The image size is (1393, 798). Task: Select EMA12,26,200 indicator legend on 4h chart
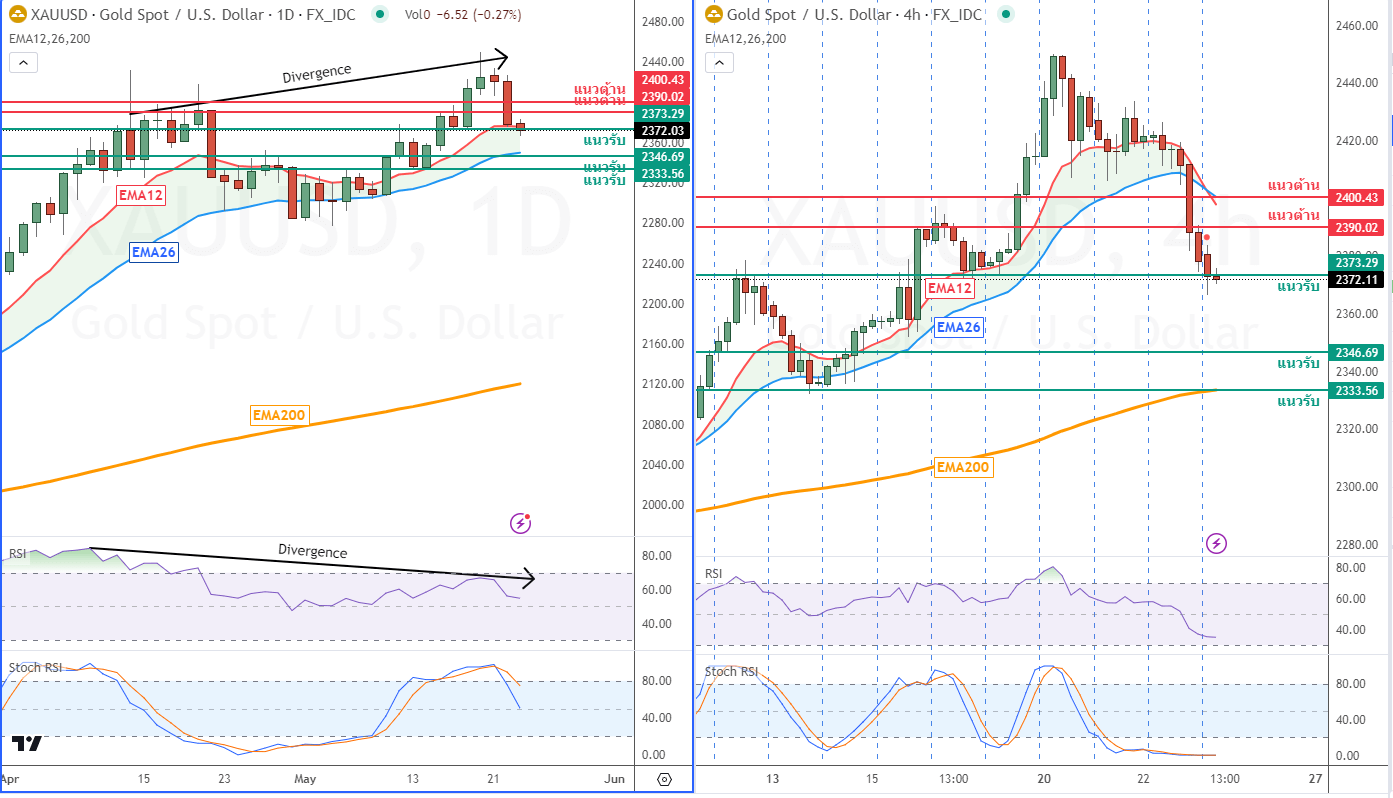(x=745, y=38)
